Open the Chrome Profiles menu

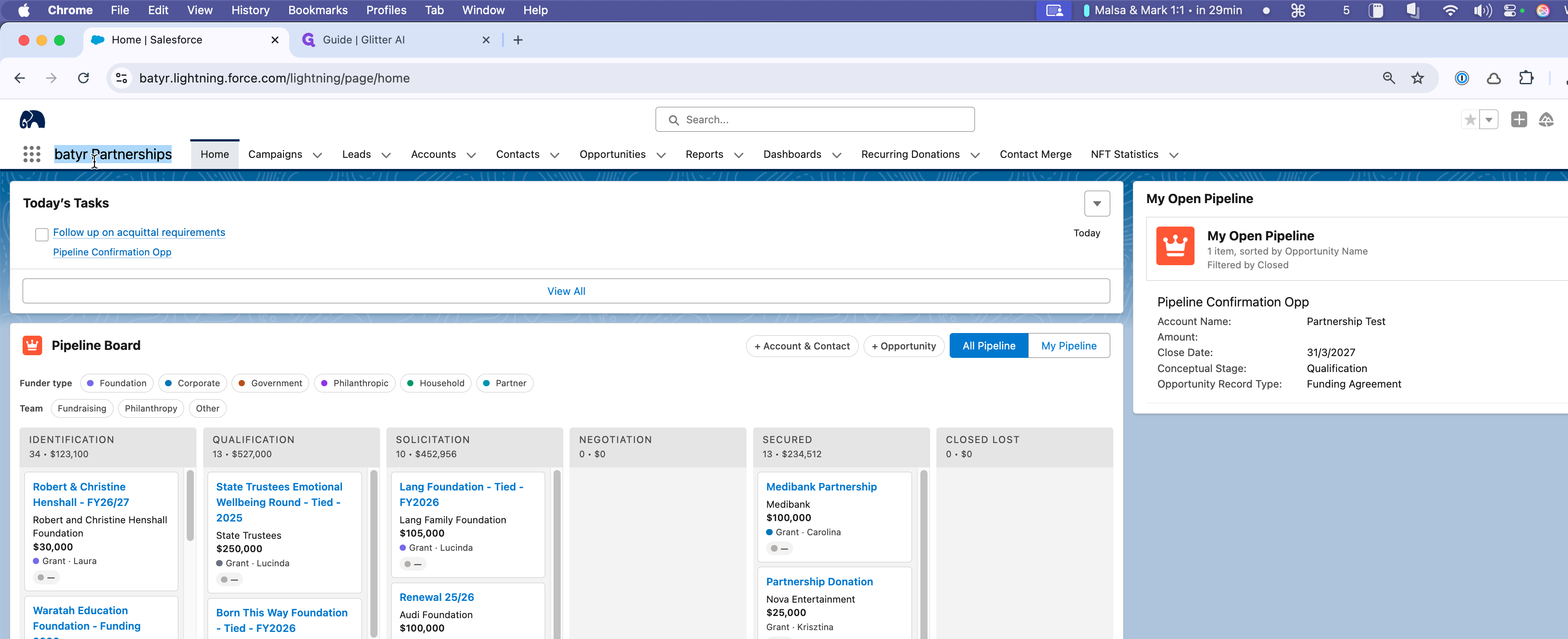click(386, 10)
